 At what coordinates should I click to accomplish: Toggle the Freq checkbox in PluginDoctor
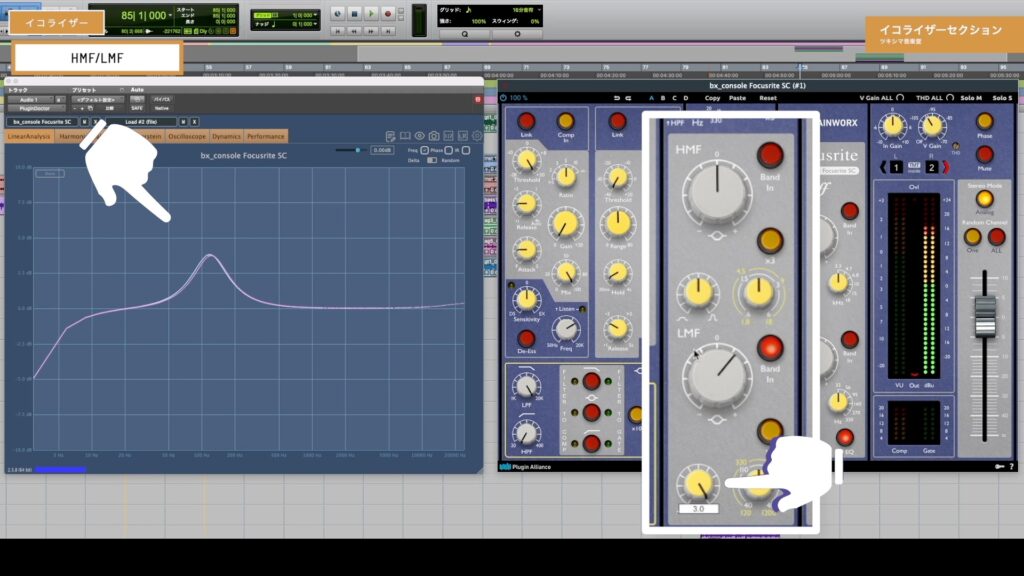pyautogui.click(x=424, y=150)
